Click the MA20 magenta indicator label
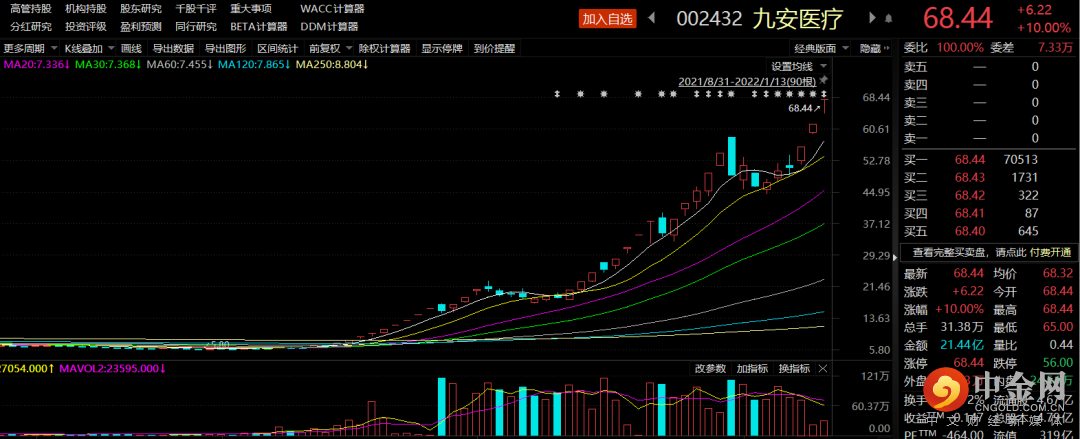This screenshot has height=439, width=1080. click(36, 64)
